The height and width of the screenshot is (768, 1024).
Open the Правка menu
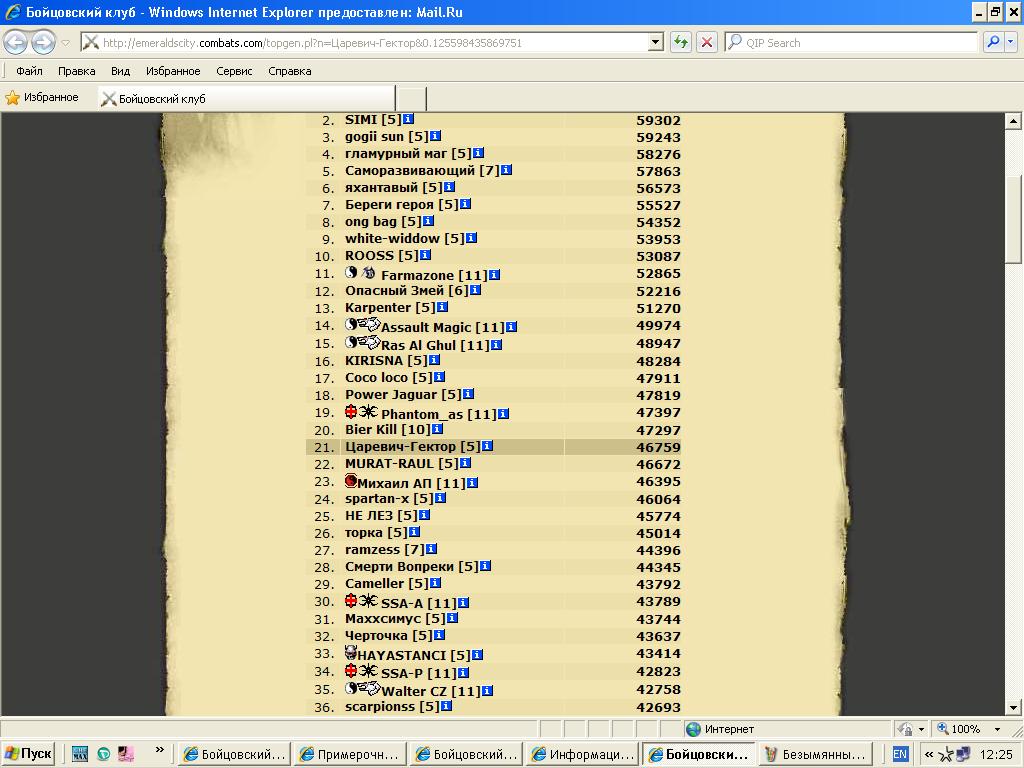76,71
